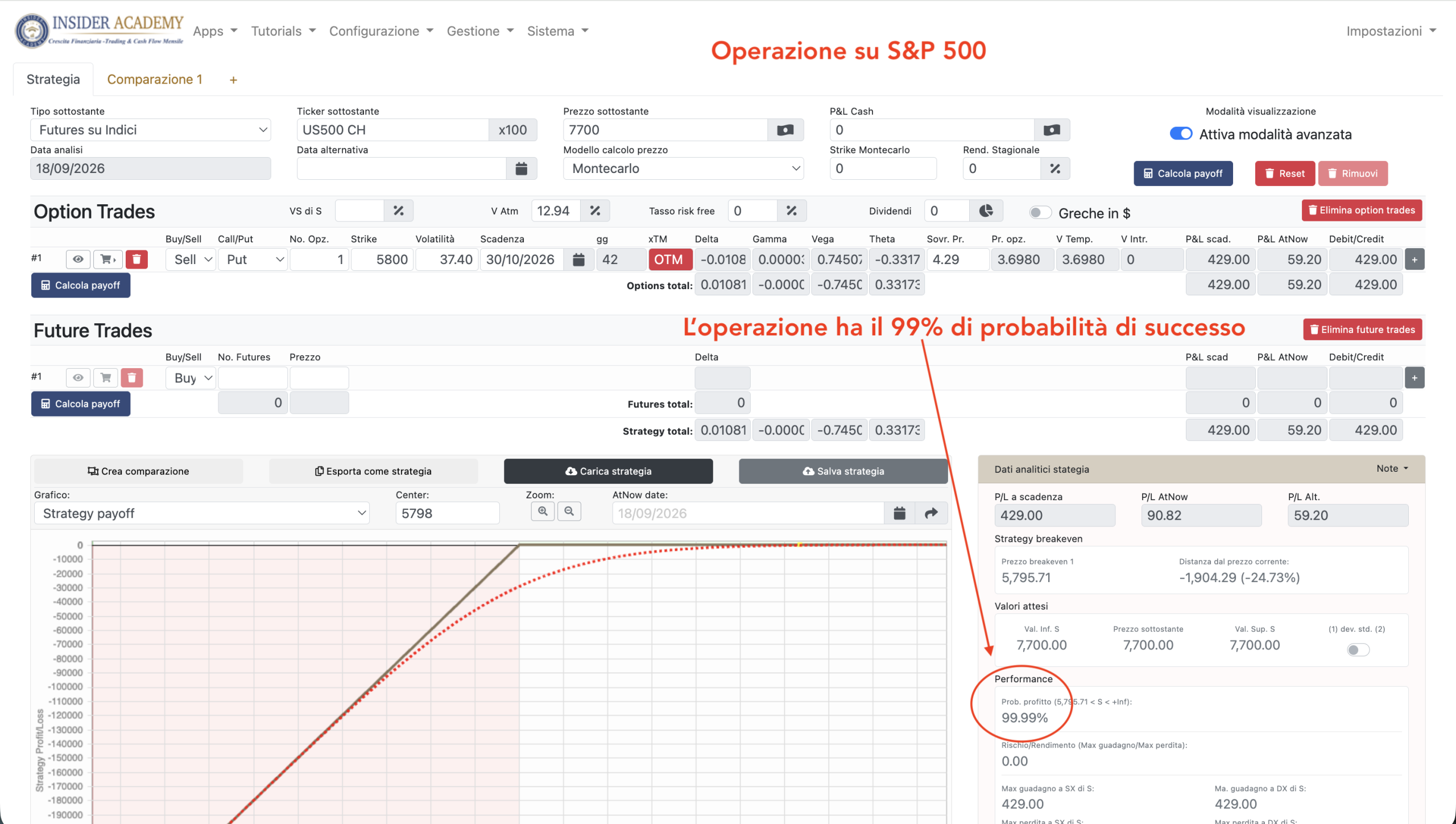Click the V Atm field showing 12.94
The width and height of the screenshot is (1456, 824).
click(x=556, y=211)
